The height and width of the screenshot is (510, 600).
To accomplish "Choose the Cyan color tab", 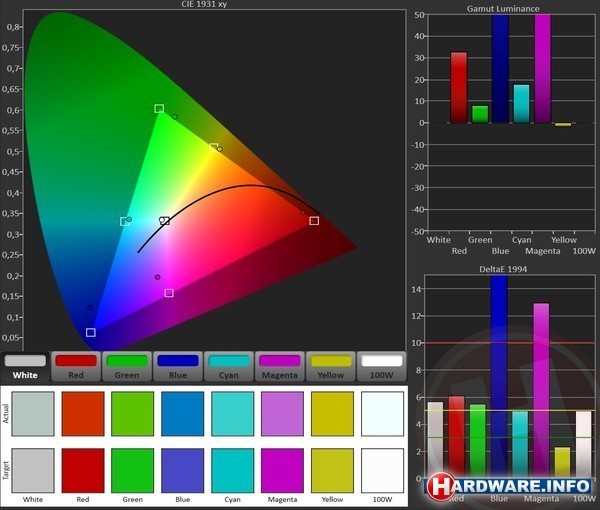I will click(229, 366).
